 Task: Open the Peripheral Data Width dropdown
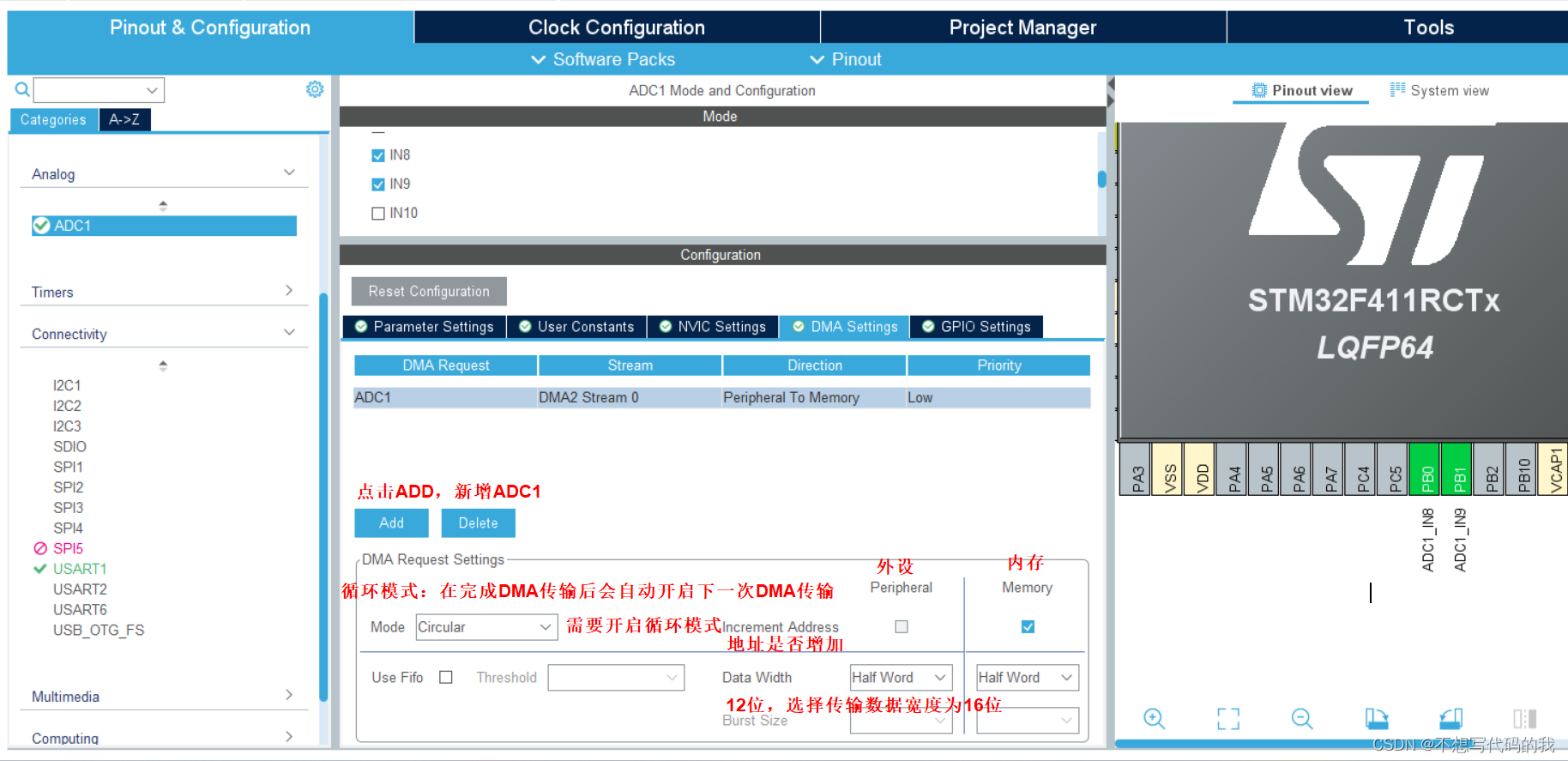pyautogui.click(x=901, y=677)
